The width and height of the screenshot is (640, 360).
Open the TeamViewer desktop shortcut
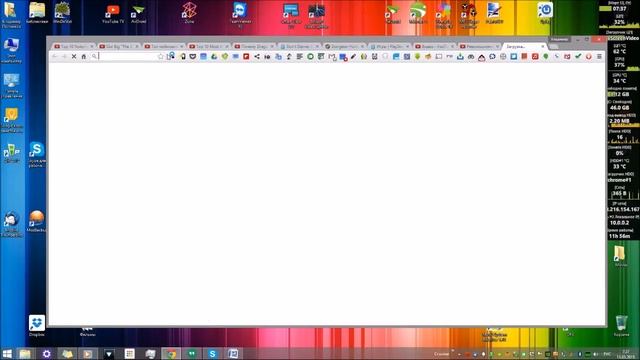click(240, 14)
